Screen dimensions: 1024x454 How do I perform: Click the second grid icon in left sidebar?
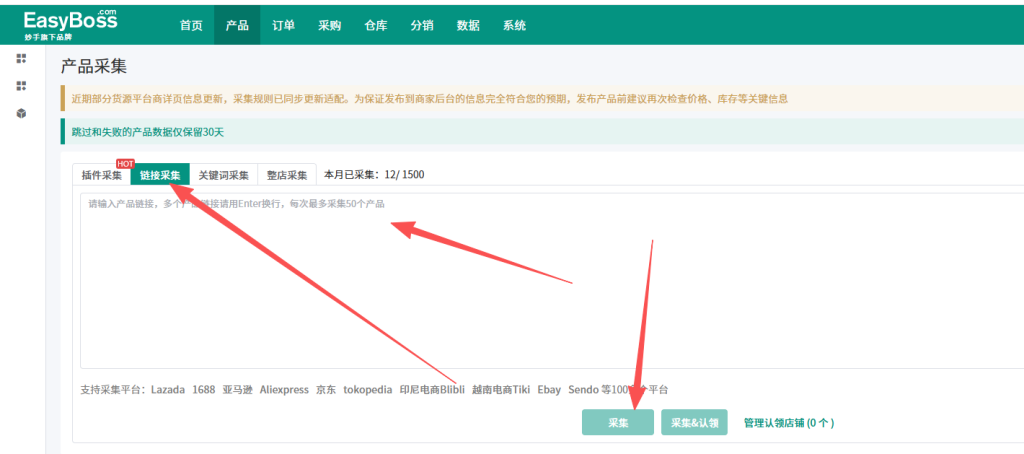tap(21, 86)
